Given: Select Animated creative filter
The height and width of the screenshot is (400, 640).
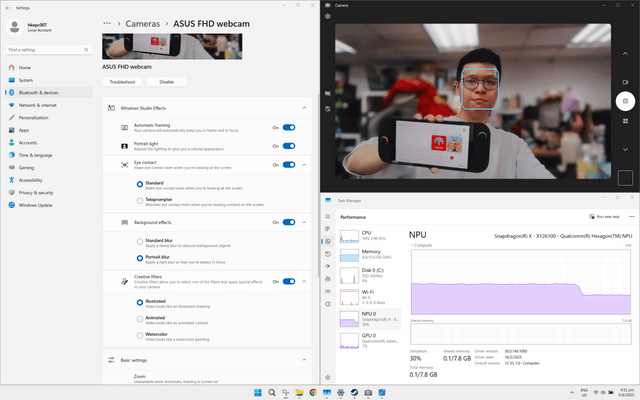Looking at the screenshot, I should (x=140, y=319).
